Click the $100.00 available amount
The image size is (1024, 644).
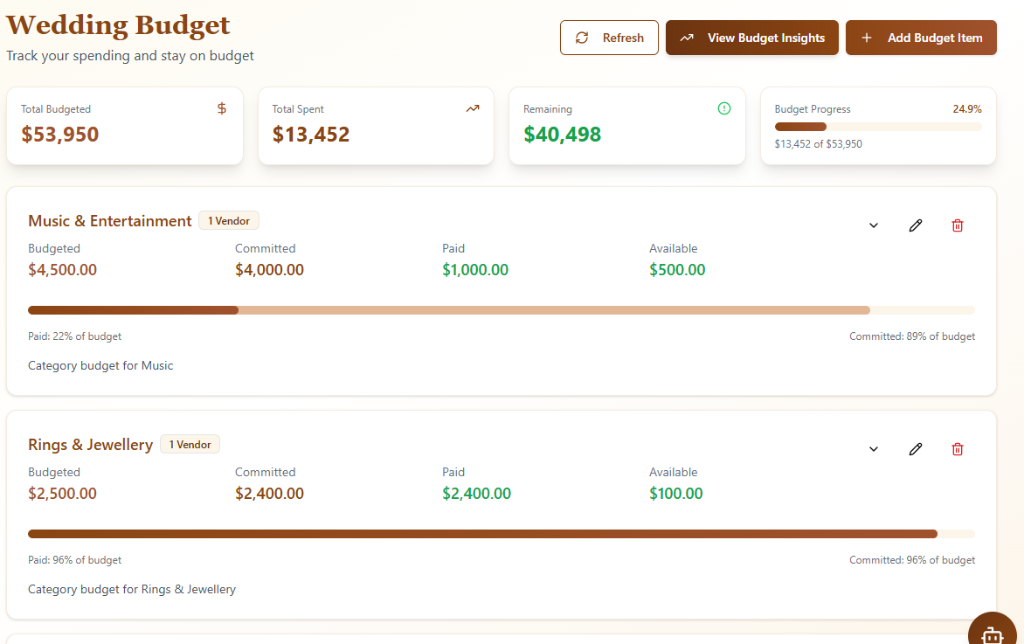[676, 494]
